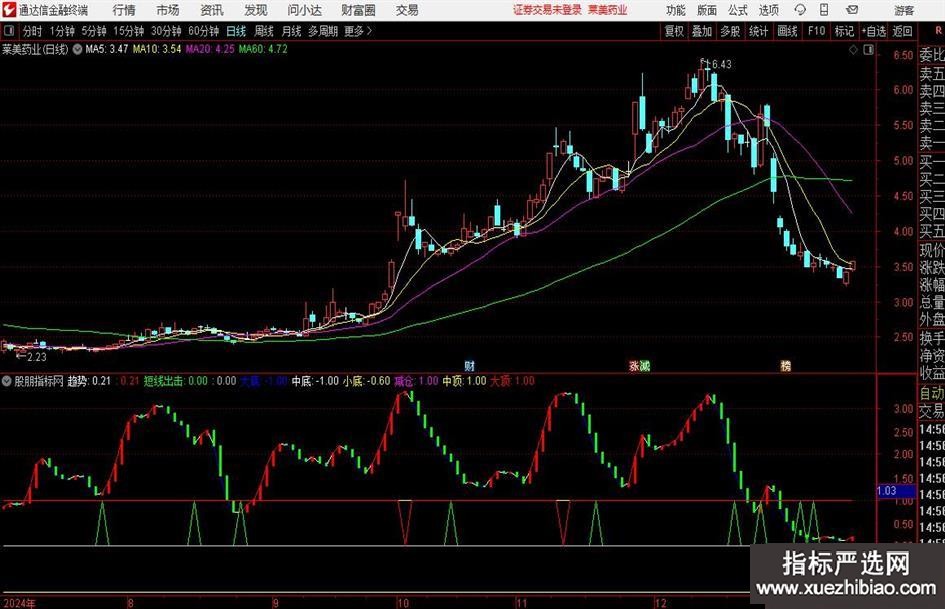
Task: Expand the 更多 periods list
Action: pos(358,31)
